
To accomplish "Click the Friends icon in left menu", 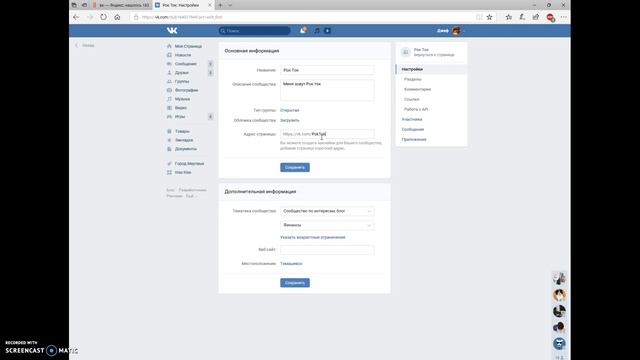I will (x=169, y=73).
